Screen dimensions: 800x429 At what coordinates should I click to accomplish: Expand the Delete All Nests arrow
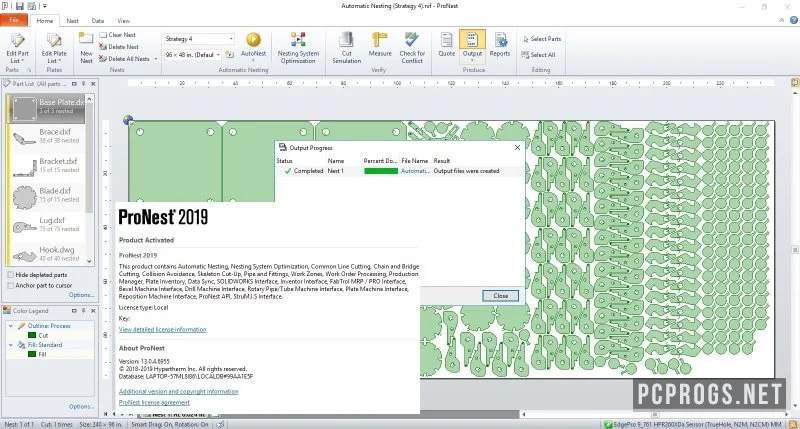coord(156,59)
